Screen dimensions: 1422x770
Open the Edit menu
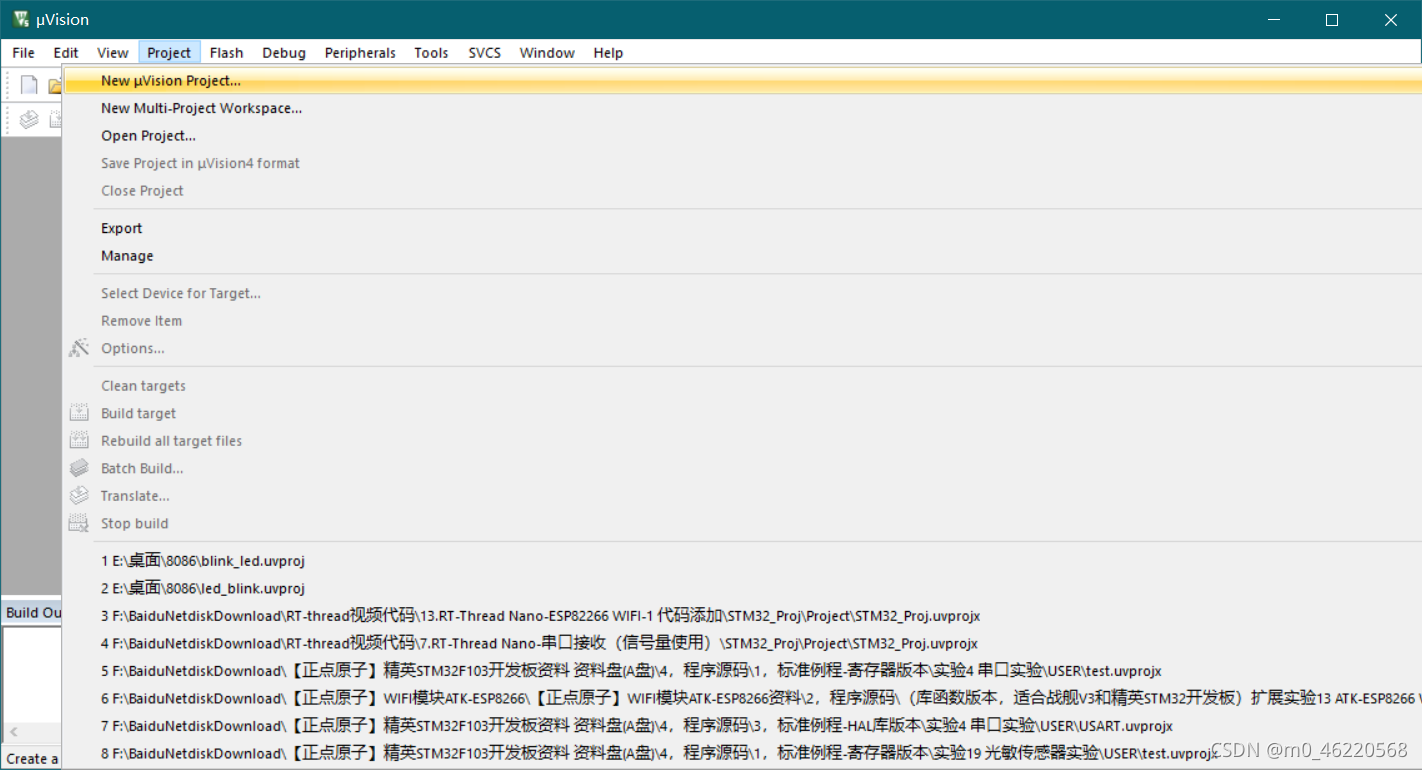click(x=66, y=53)
